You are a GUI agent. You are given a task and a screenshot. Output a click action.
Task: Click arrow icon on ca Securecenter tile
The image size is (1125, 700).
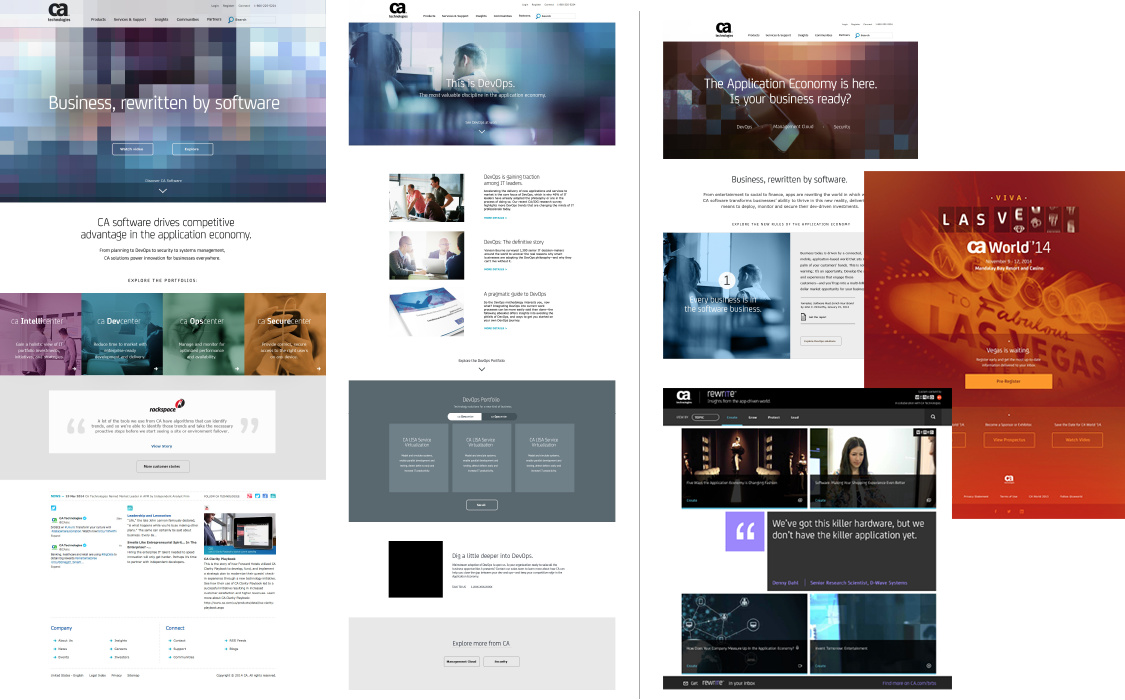(x=319, y=369)
